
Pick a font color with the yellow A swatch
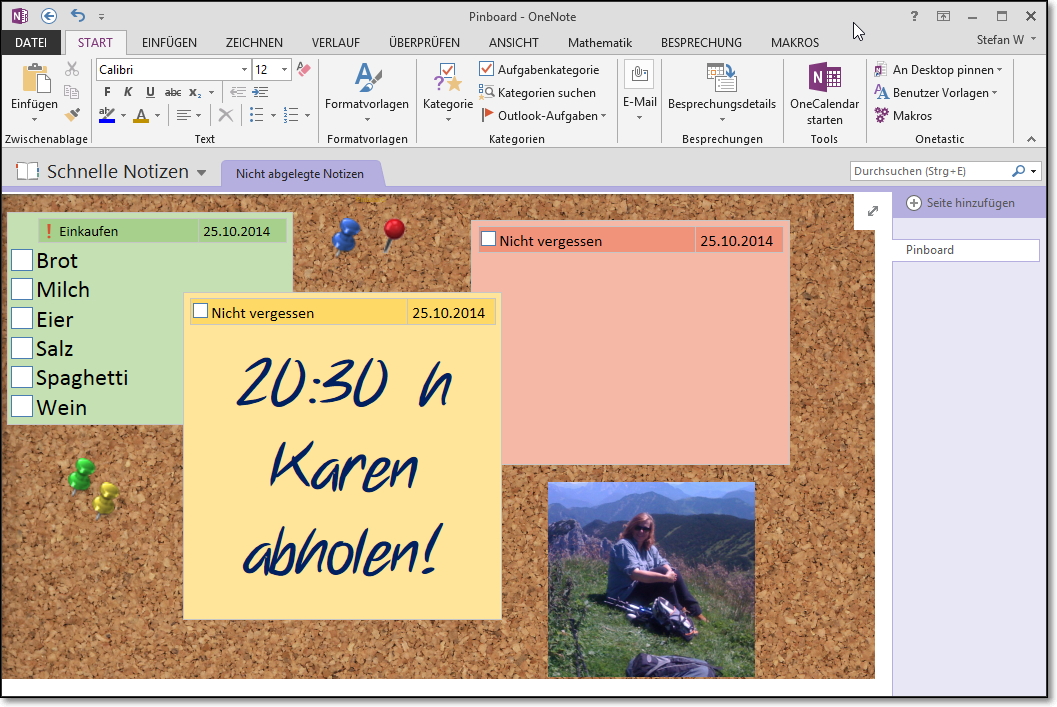coord(143,115)
